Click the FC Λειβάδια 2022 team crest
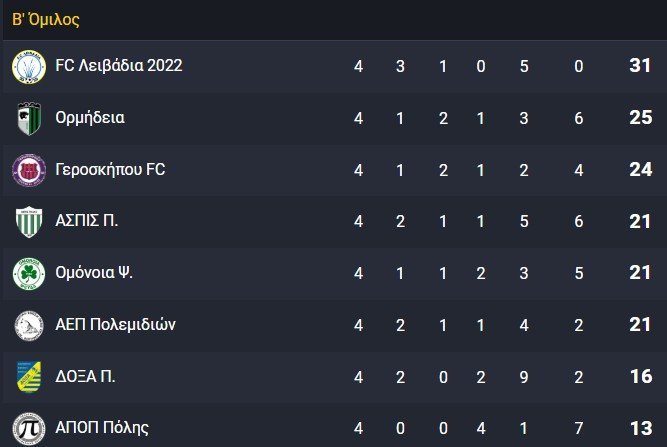667x447 pixels. coord(29,67)
